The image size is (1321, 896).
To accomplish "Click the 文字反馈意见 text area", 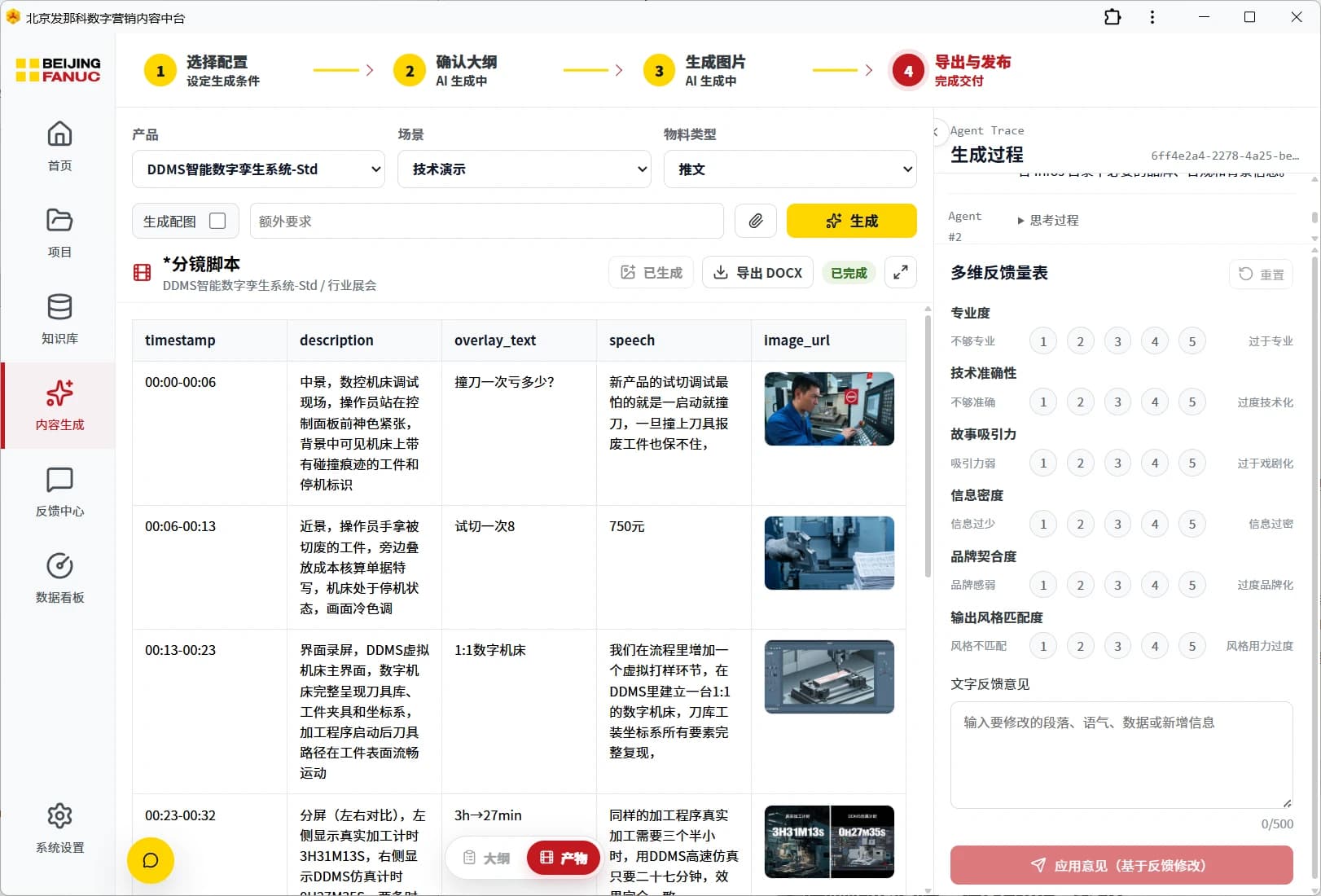I will tap(1121, 755).
